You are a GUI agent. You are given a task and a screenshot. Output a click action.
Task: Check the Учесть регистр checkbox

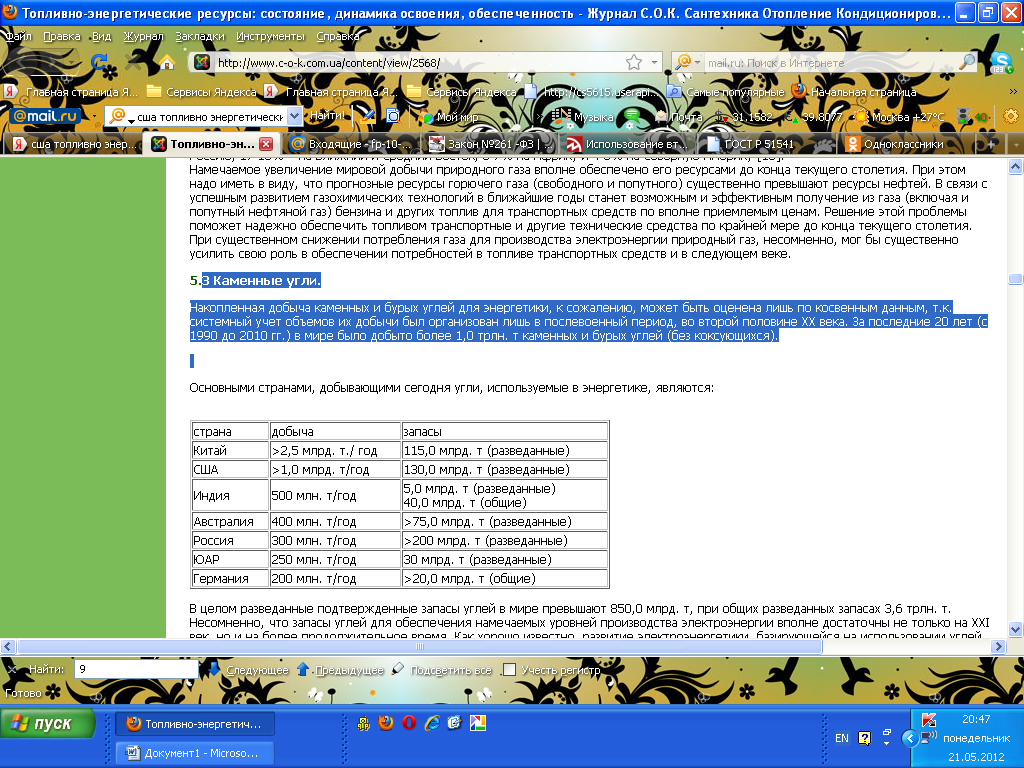[509, 669]
